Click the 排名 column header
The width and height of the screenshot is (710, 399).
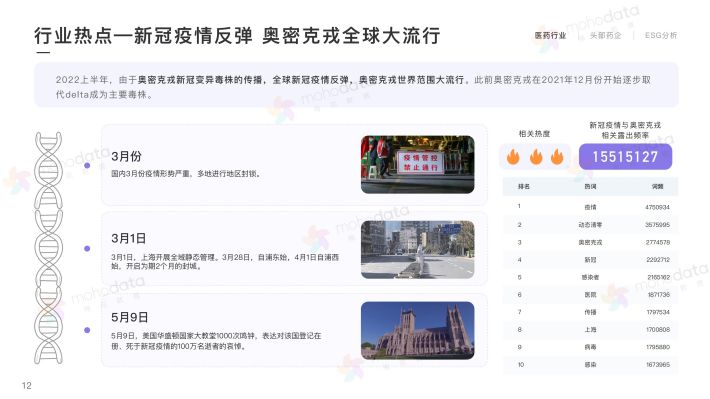[x=524, y=187]
